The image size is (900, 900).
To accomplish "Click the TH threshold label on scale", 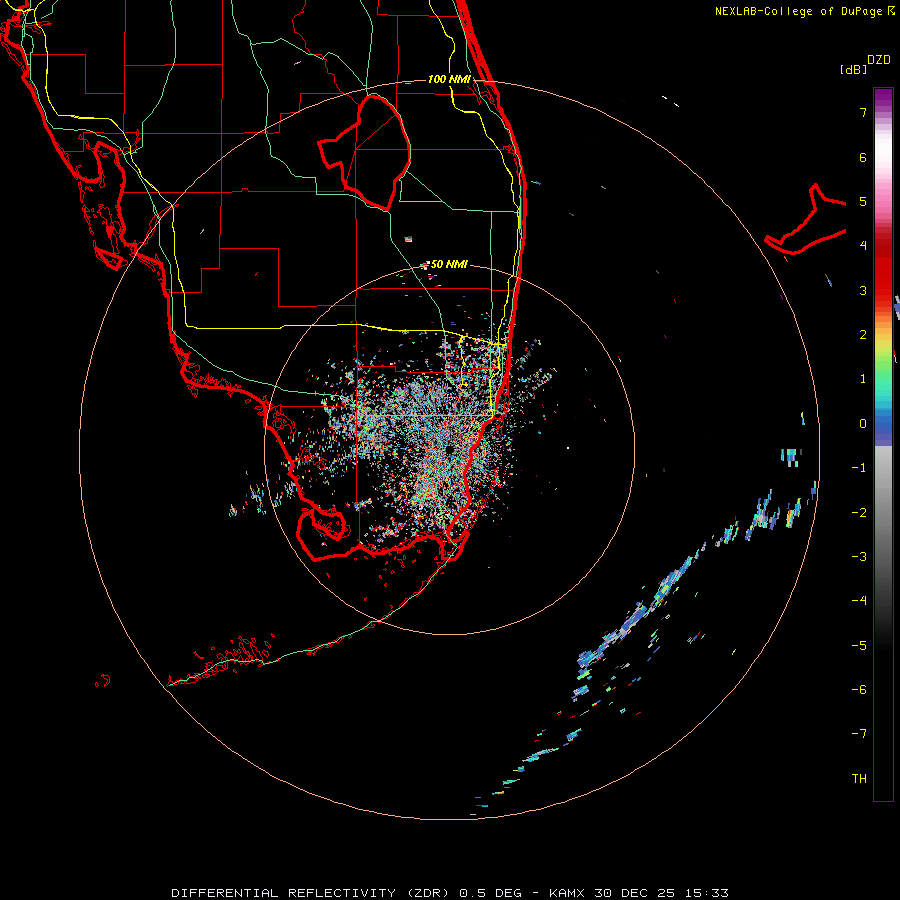I will pyautogui.click(x=859, y=779).
